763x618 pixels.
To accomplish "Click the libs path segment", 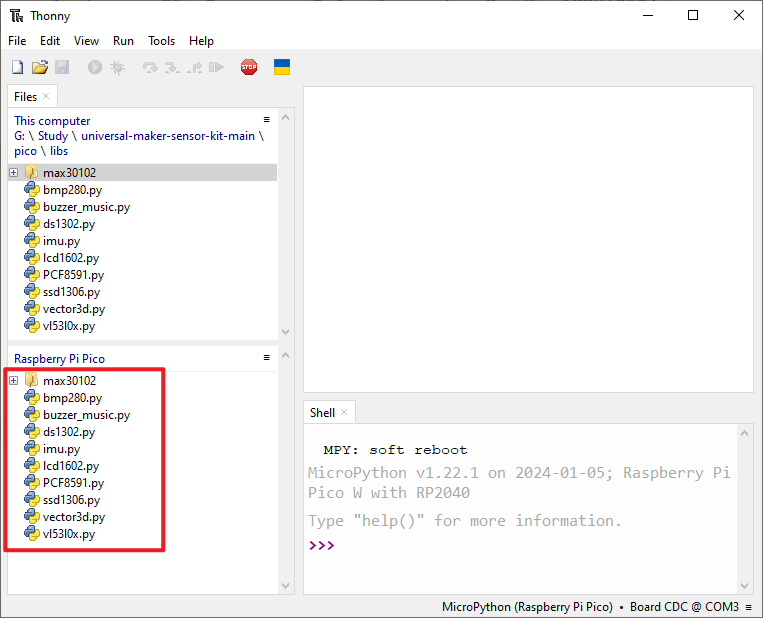I will click(x=59, y=151).
